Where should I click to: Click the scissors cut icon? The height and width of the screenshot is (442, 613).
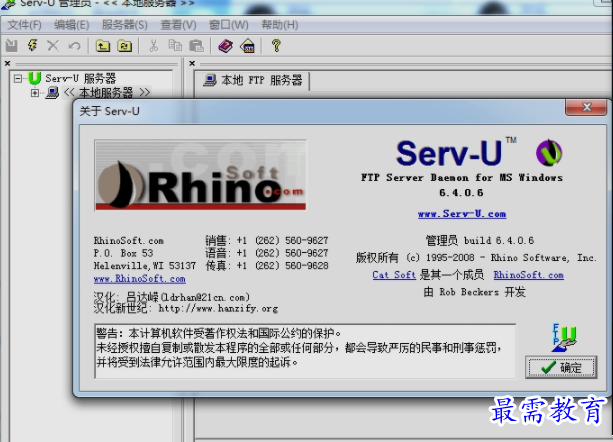coord(153,46)
